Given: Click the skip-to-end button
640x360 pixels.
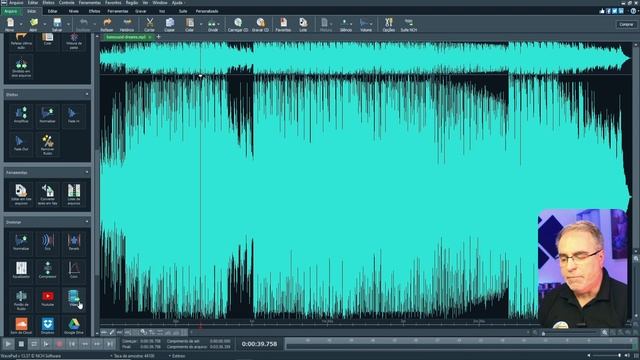Looking at the screenshot, I should click(110, 344).
